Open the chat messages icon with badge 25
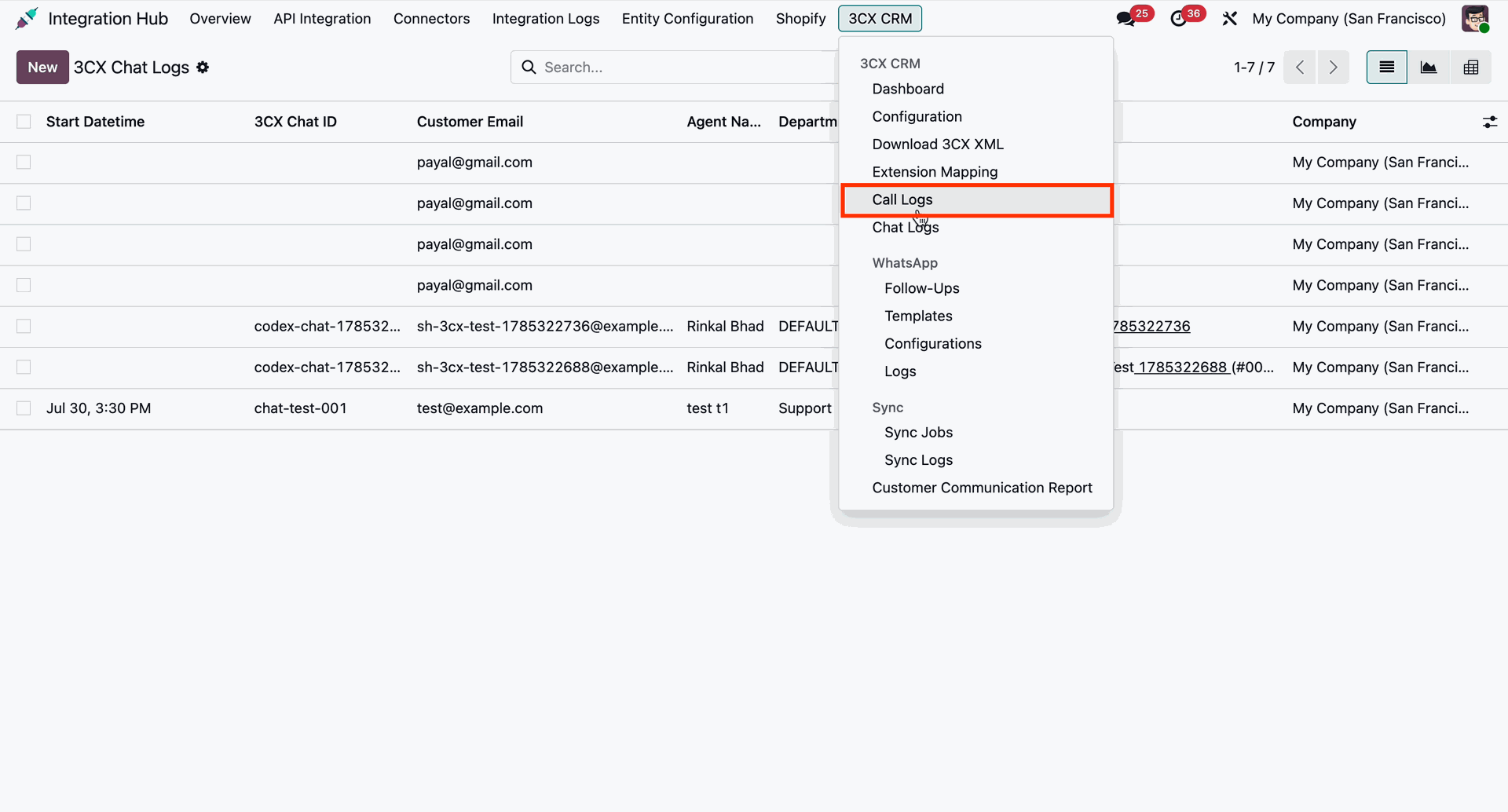The image size is (1508, 812). pos(1126,18)
